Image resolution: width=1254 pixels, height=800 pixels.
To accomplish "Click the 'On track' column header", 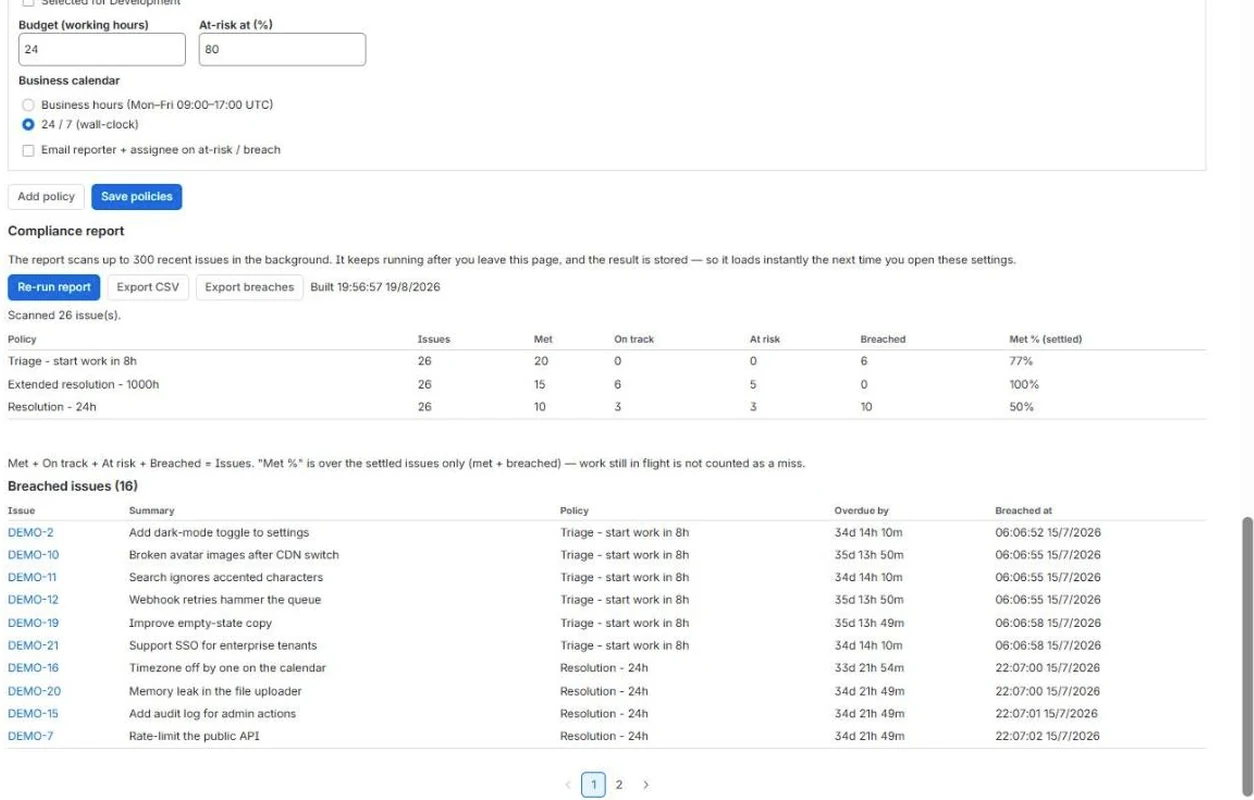I will pyautogui.click(x=634, y=340).
